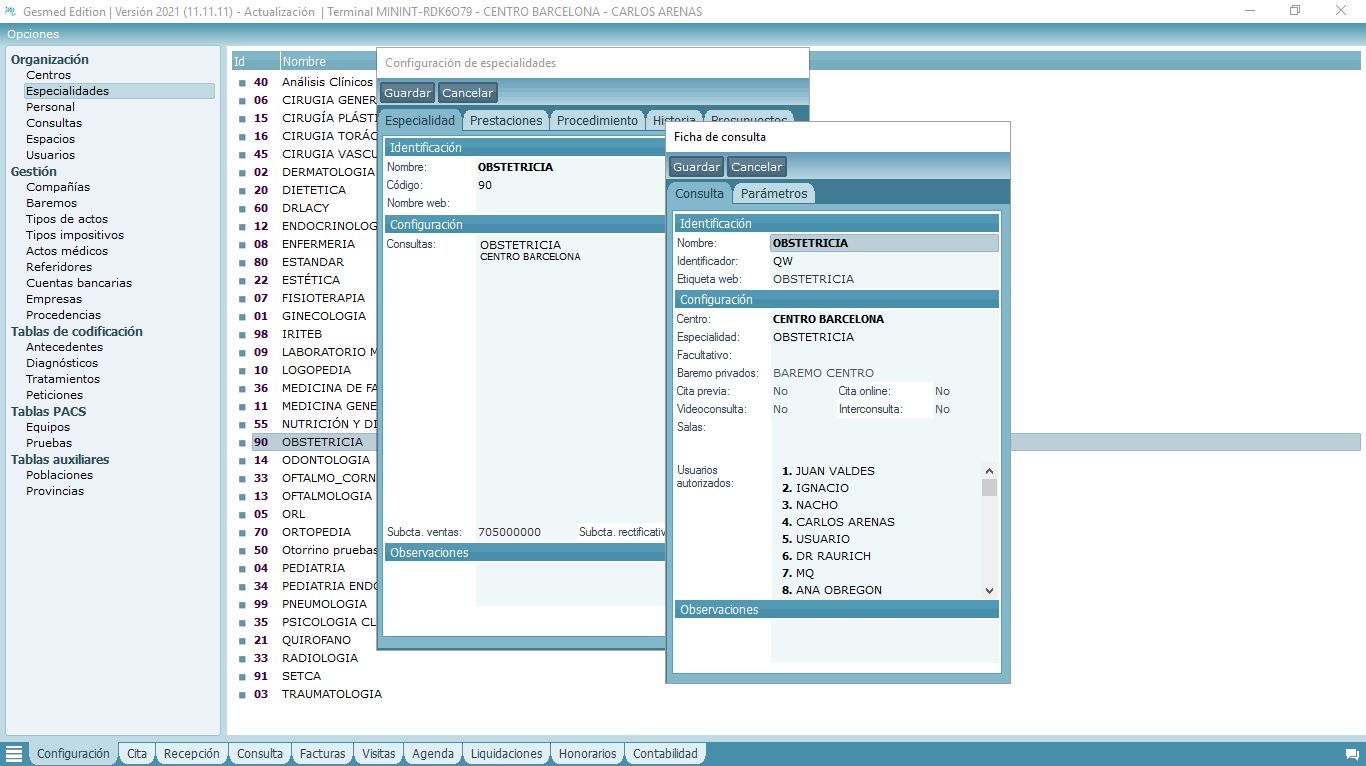Click the square icon beside TRAUMATOLOGIA
Screen dimensions: 1366x766
click(241, 694)
